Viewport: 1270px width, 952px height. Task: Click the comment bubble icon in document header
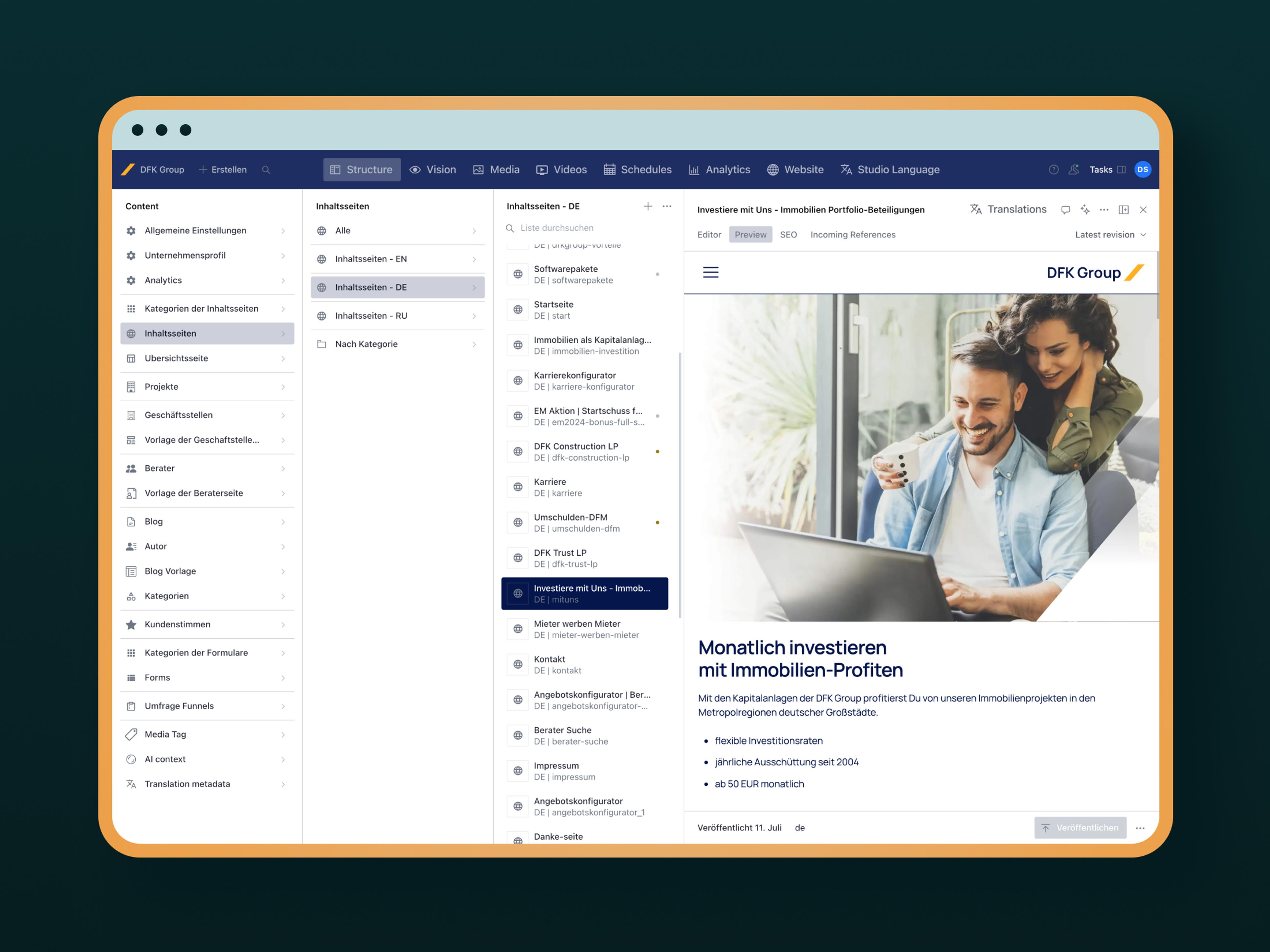click(x=1065, y=210)
